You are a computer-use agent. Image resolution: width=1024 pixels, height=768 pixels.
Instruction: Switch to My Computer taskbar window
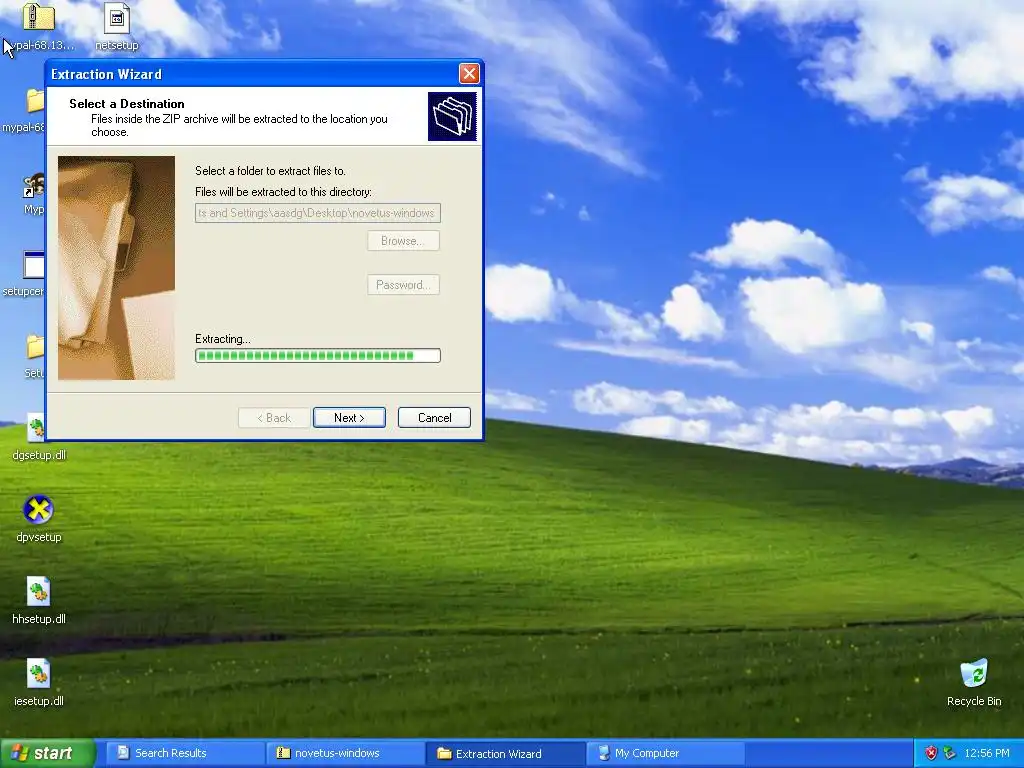pos(665,754)
